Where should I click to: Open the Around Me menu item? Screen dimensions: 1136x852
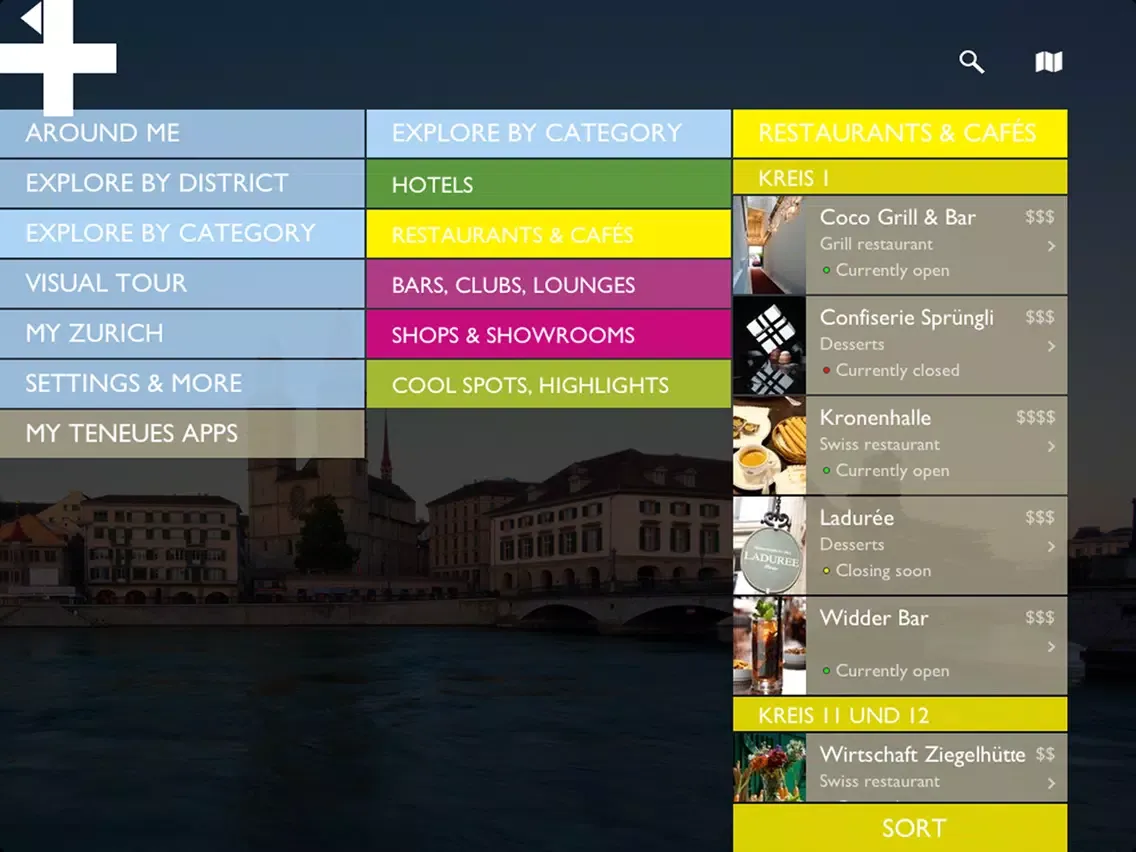pos(182,133)
